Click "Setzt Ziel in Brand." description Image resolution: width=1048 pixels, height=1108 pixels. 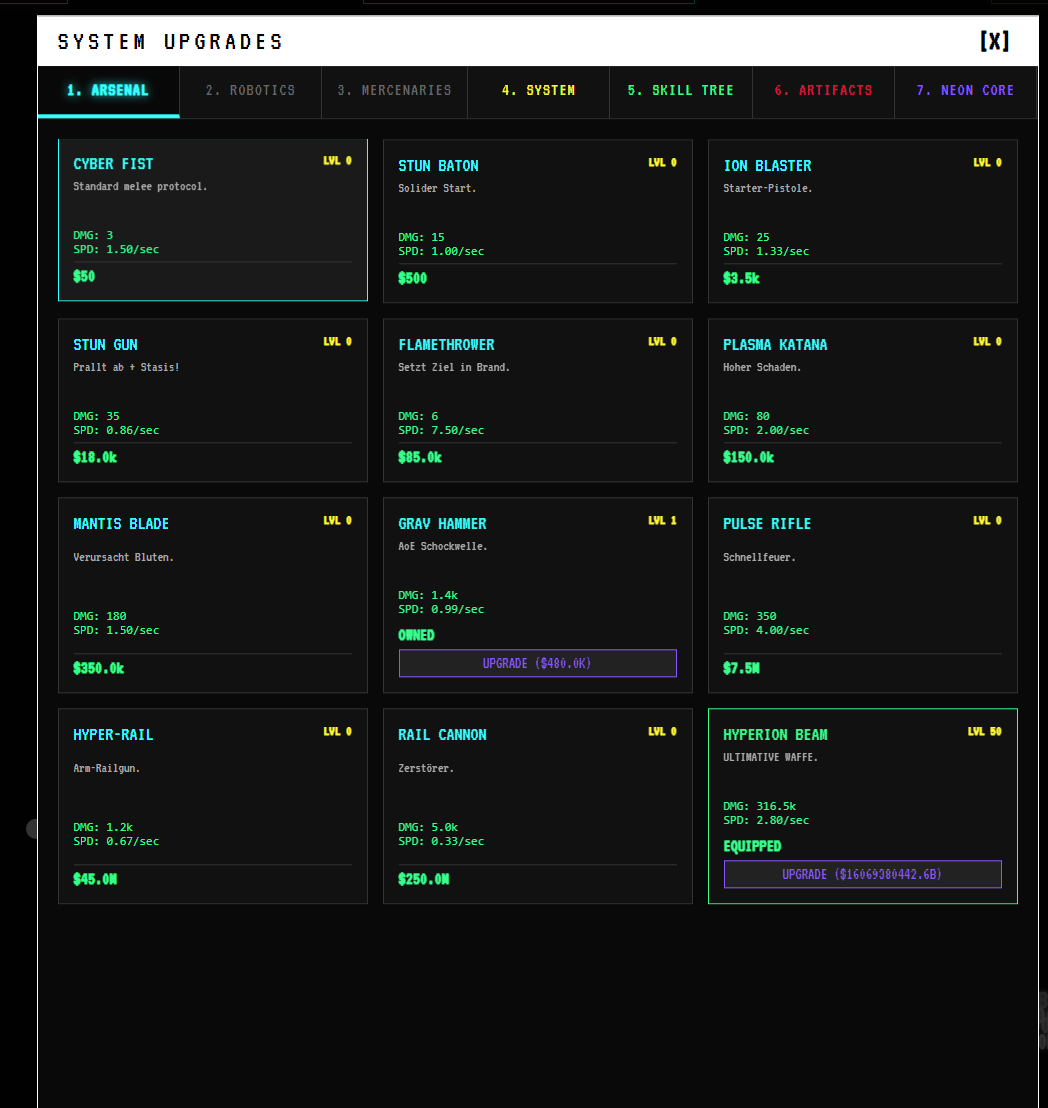[454, 367]
